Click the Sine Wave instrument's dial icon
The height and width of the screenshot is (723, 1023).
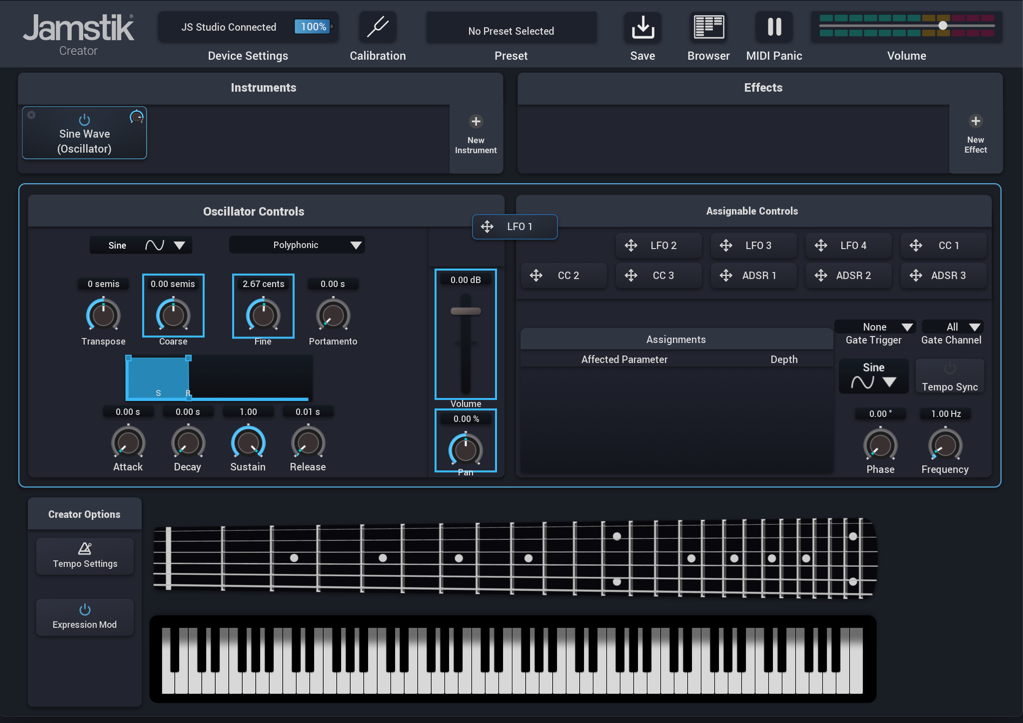coord(136,117)
